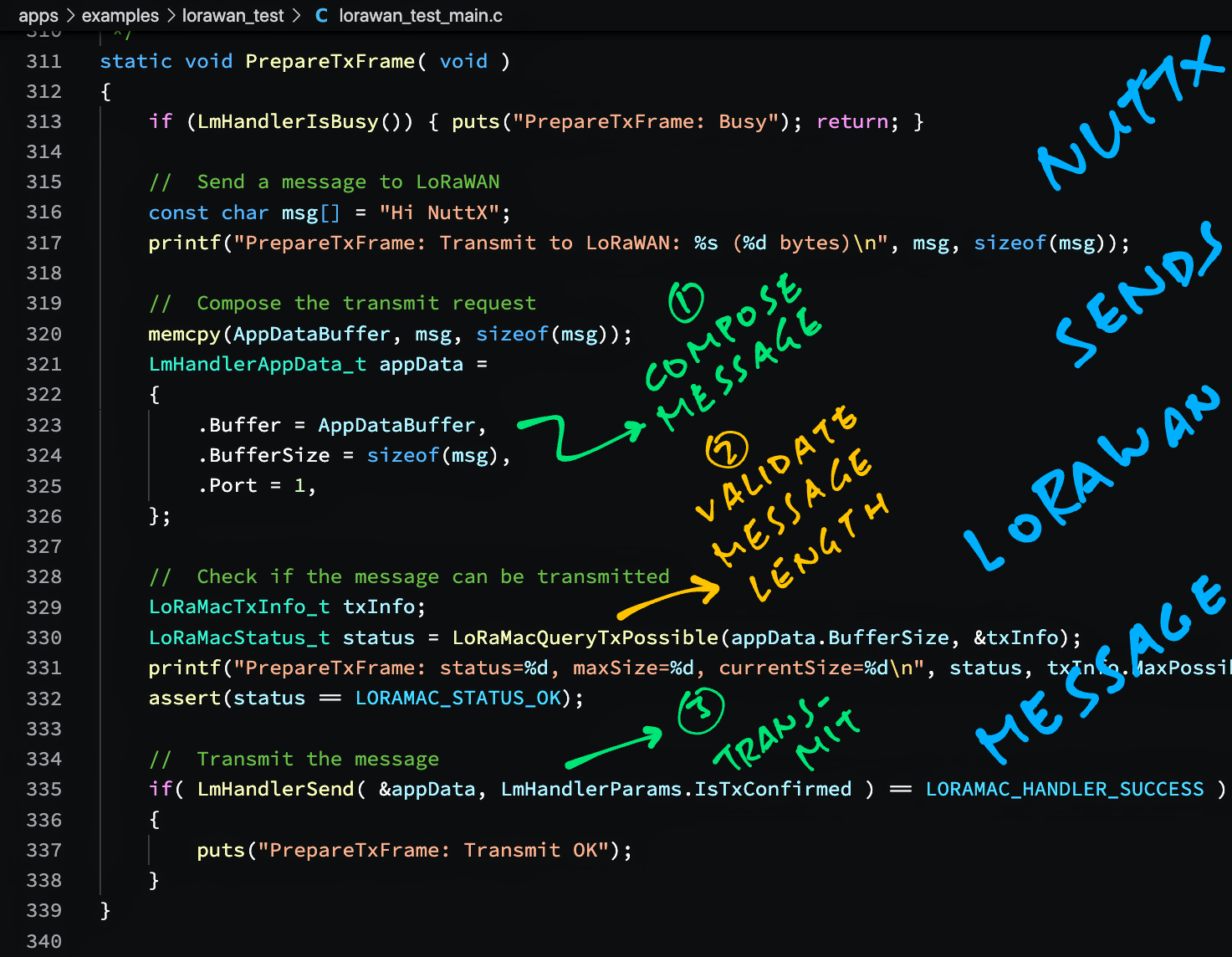
Task: Click line number 320 in the gutter
Action: point(44,335)
